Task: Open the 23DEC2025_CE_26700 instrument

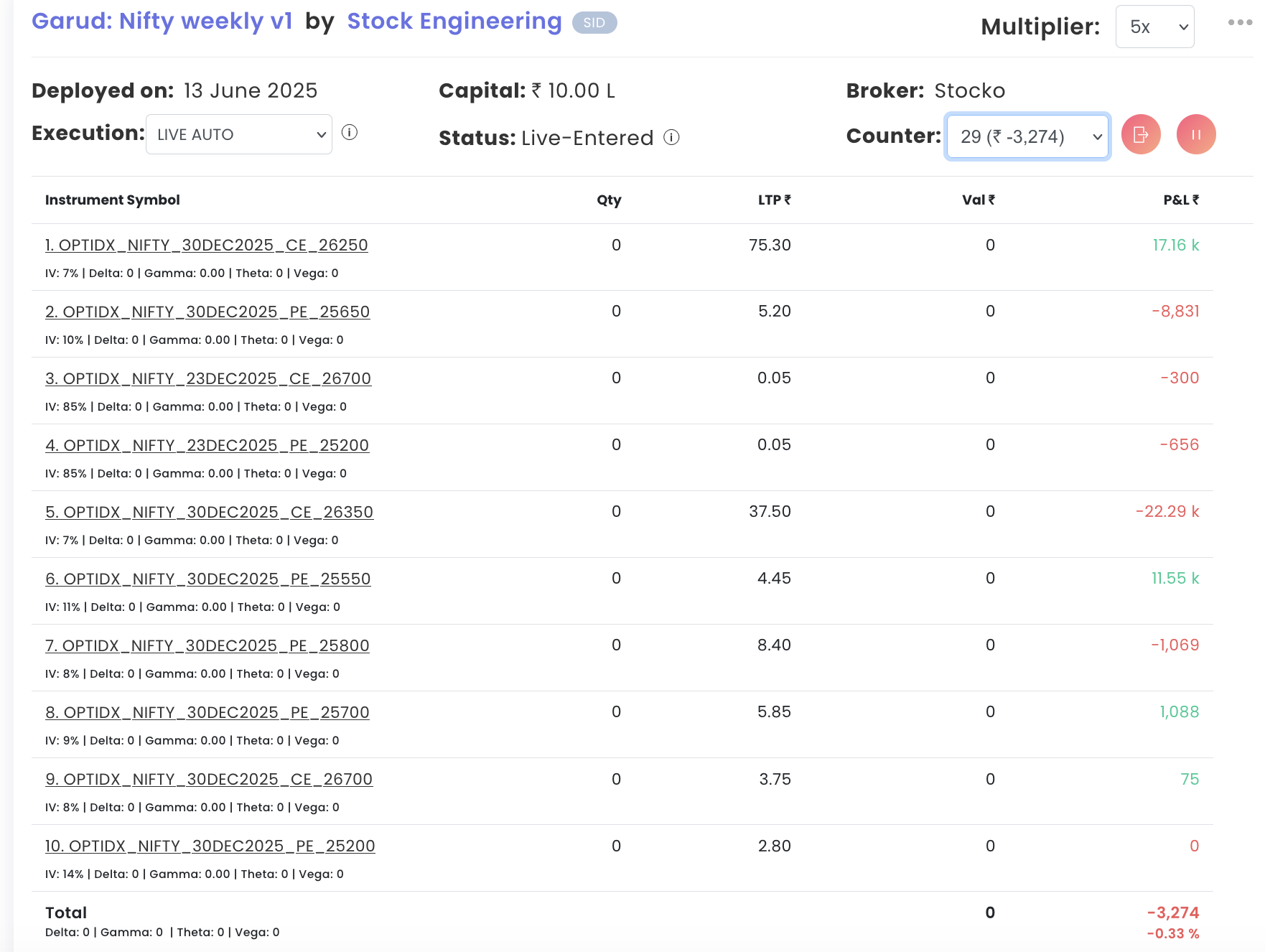Action: [x=208, y=379]
